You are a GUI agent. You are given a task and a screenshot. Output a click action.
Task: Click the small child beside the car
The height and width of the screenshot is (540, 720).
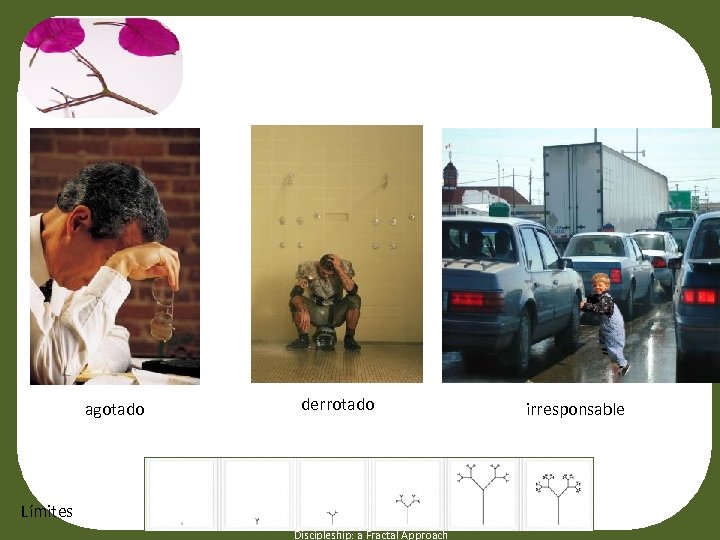(x=605, y=322)
